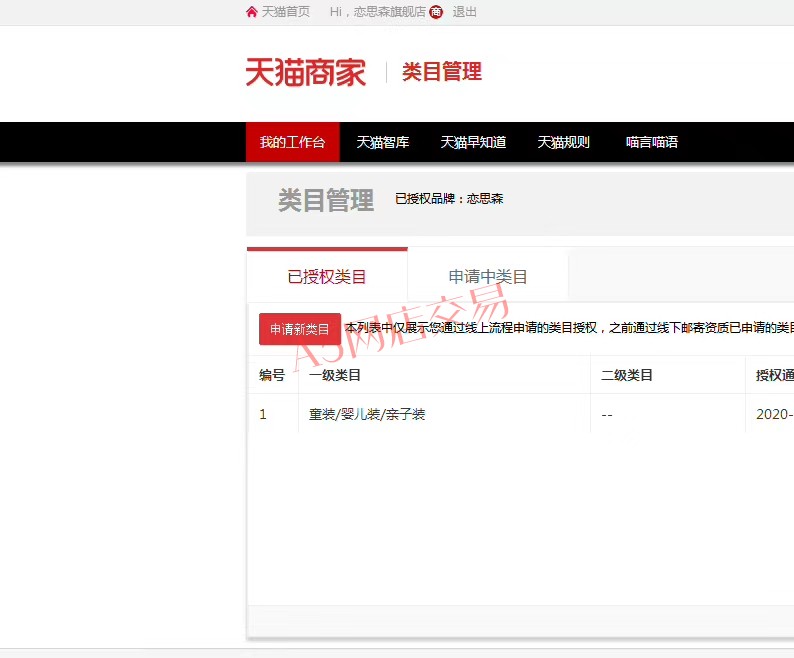Switch to the 申请中类目 tab
This screenshot has height=658, width=794.
tap(488, 276)
